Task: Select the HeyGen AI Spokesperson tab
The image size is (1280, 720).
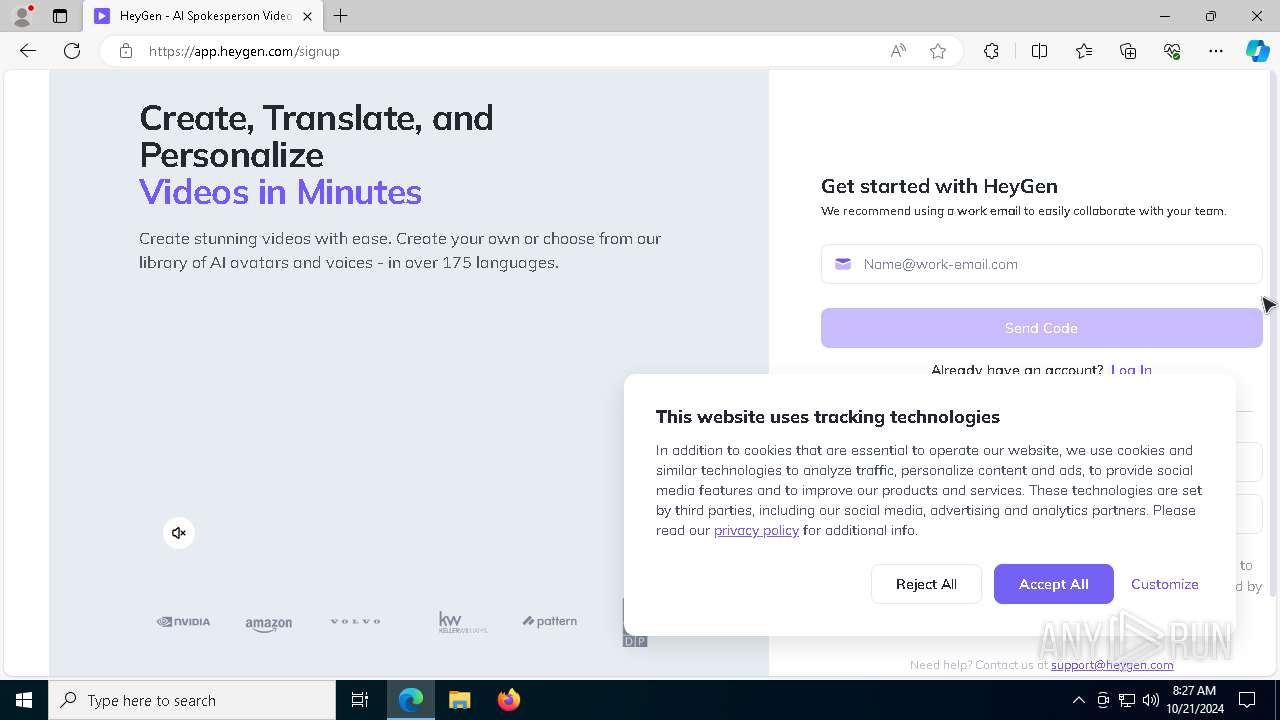Action: pyautogui.click(x=203, y=16)
